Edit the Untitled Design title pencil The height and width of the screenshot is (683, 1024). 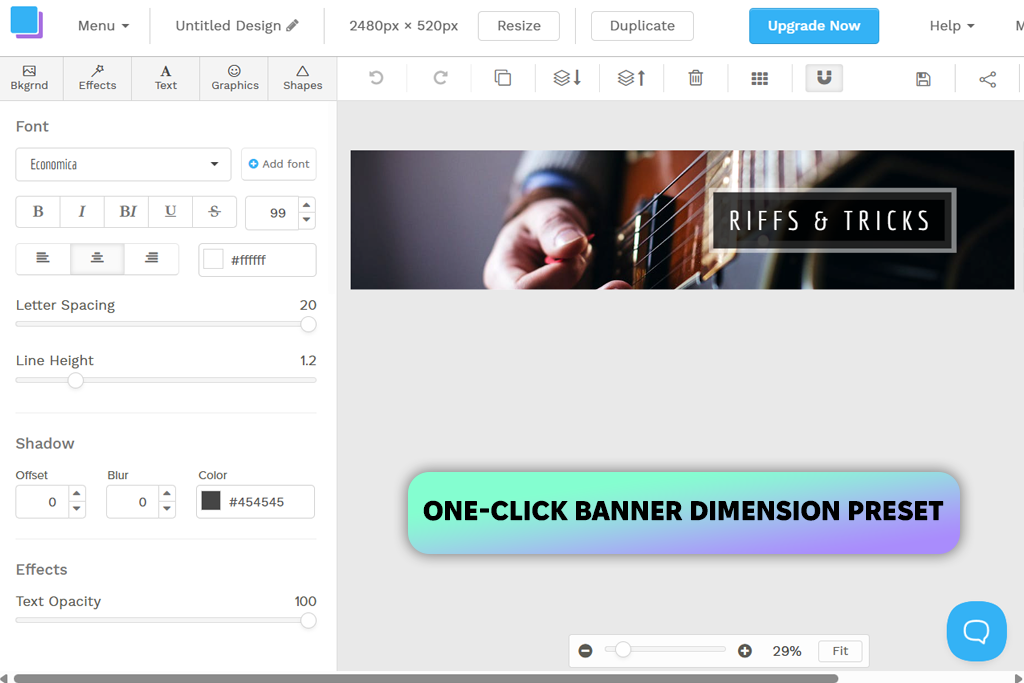coord(293,25)
